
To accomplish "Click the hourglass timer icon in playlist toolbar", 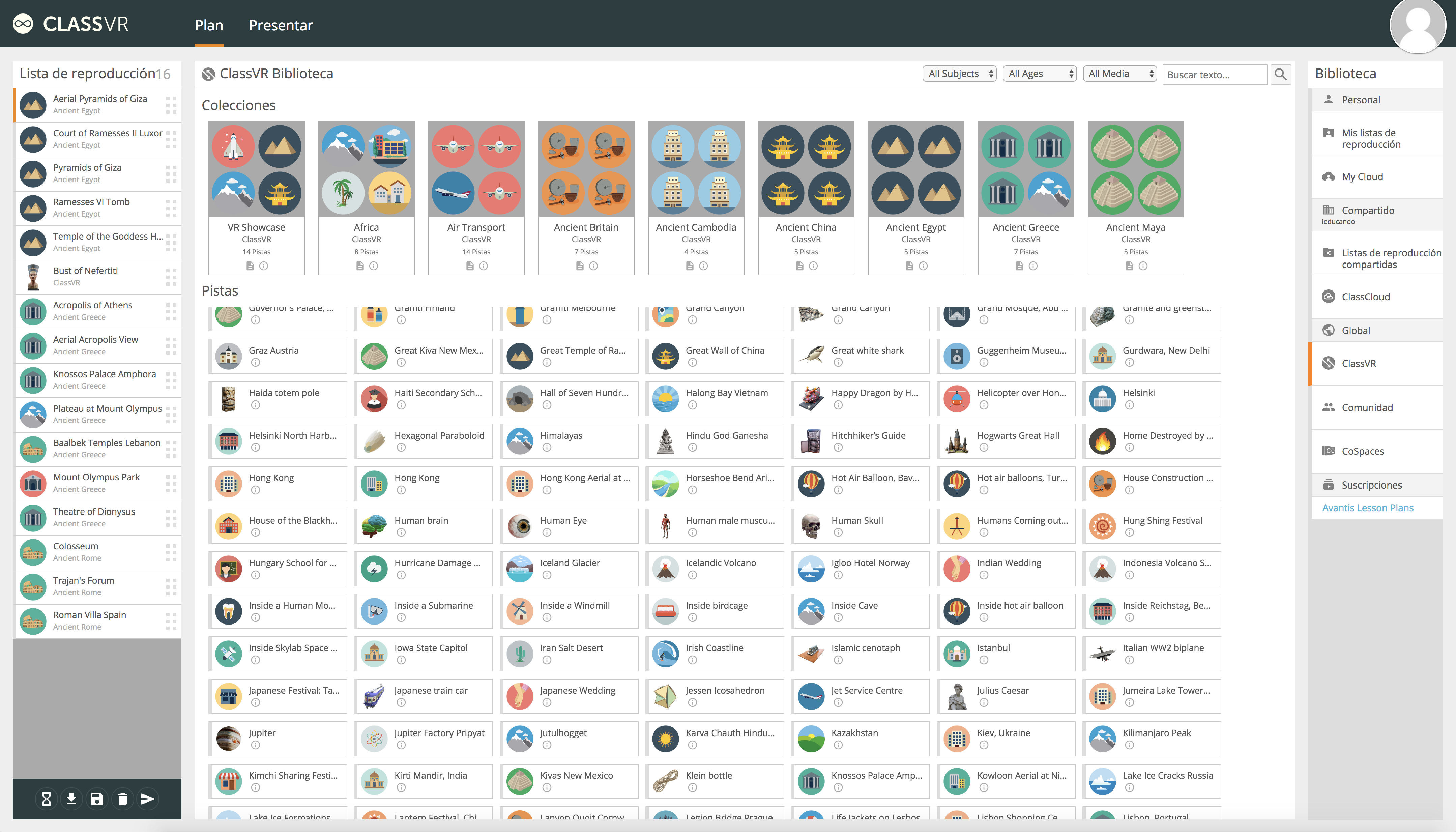I will pos(47,798).
